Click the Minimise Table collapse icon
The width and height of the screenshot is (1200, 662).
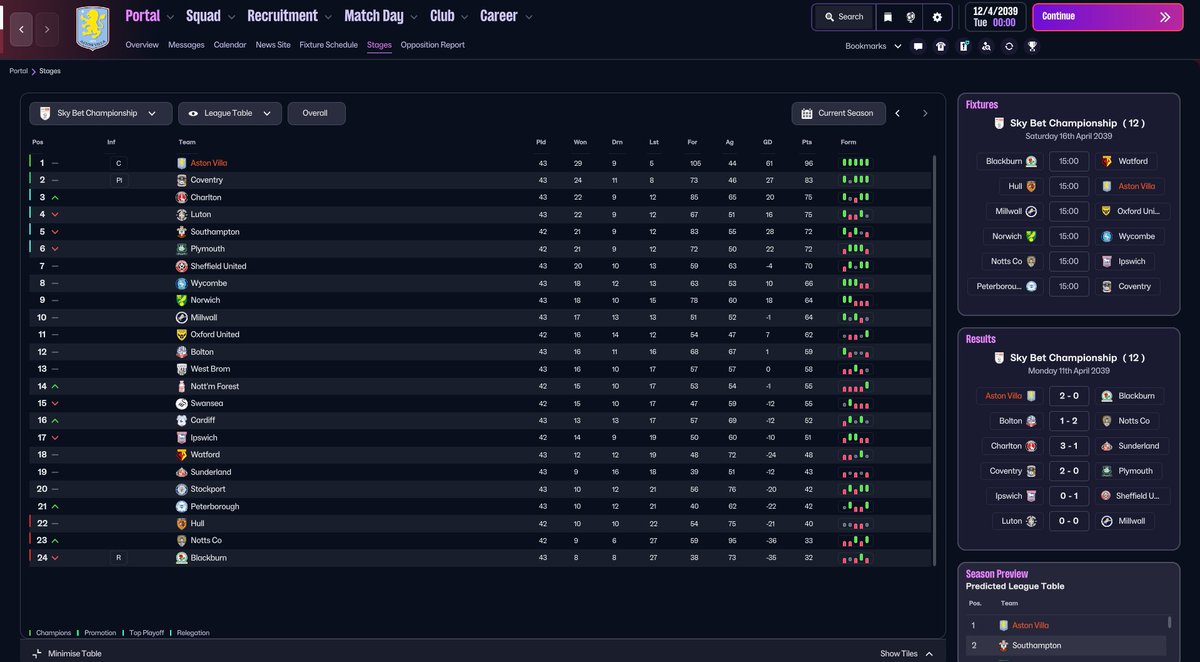pyautogui.click(x=37, y=654)
